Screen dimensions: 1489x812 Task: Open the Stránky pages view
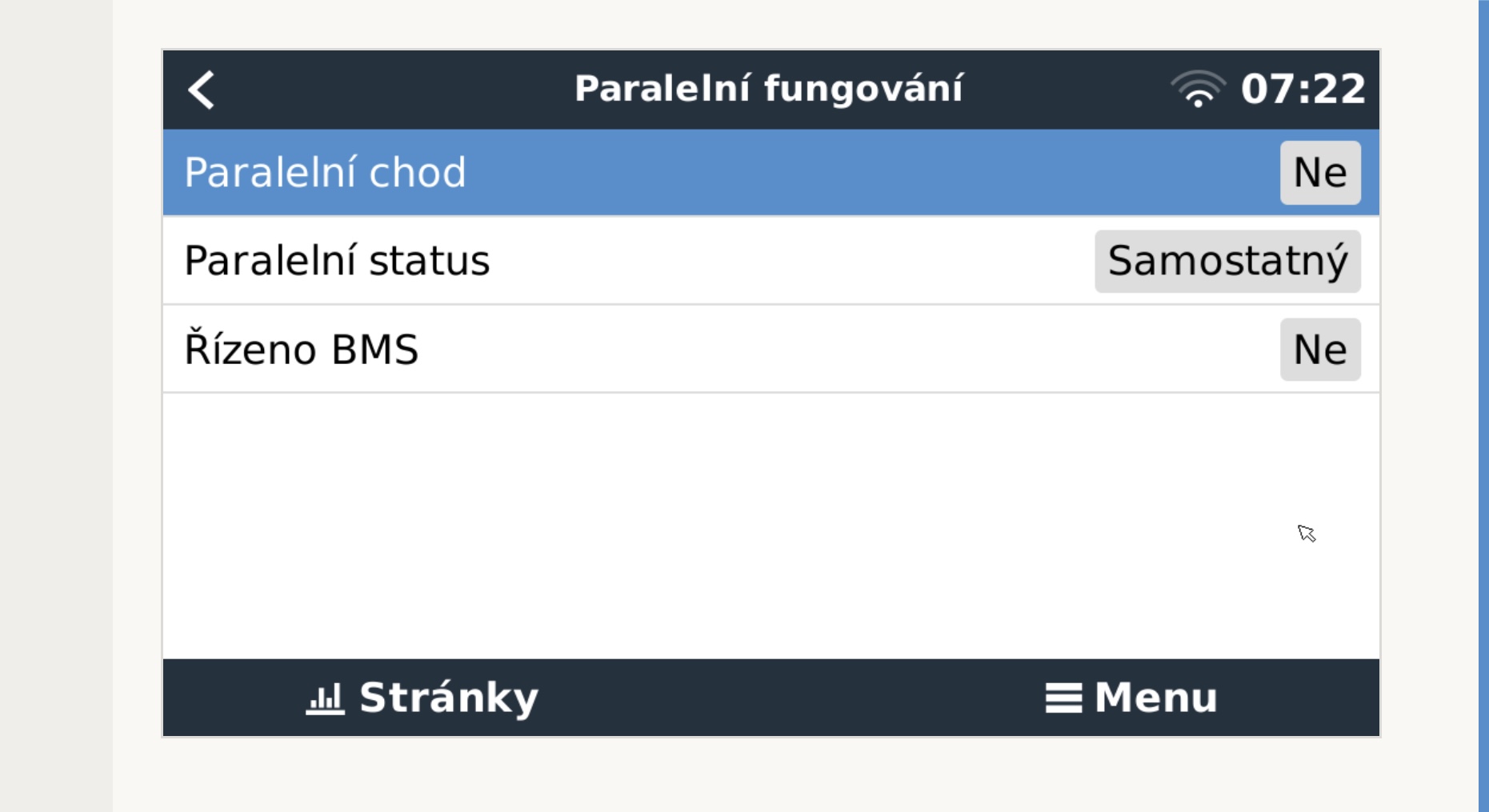click(x=448, y=698)
